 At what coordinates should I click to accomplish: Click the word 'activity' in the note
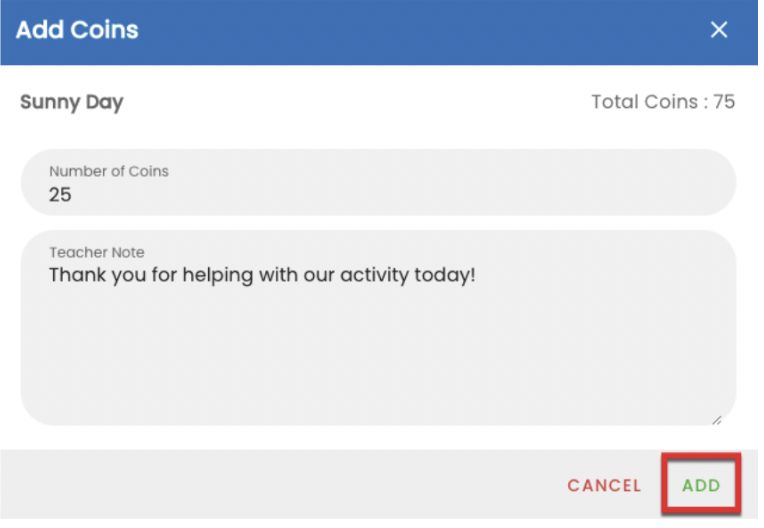375,276
